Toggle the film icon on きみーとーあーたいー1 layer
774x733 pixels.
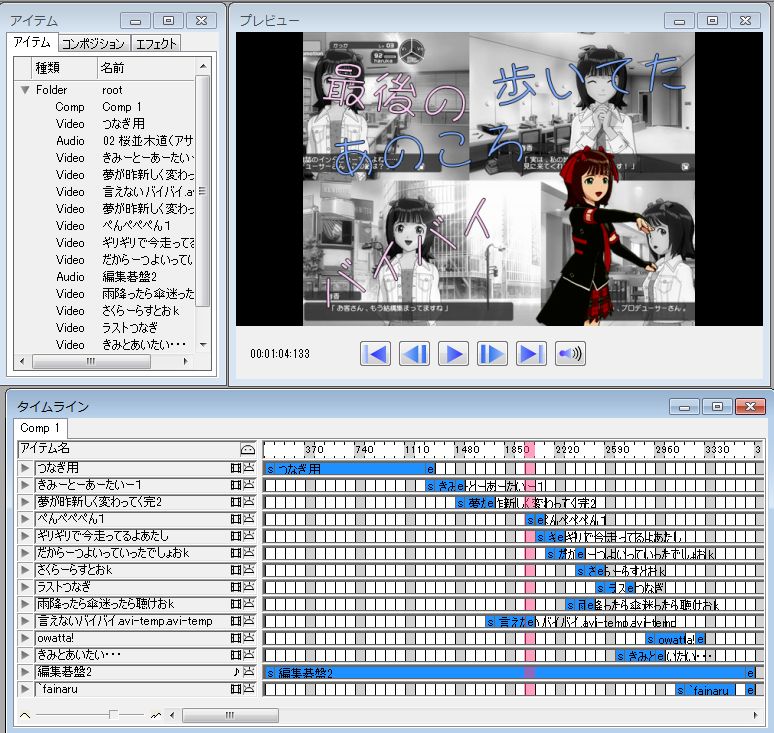(236, 485)
